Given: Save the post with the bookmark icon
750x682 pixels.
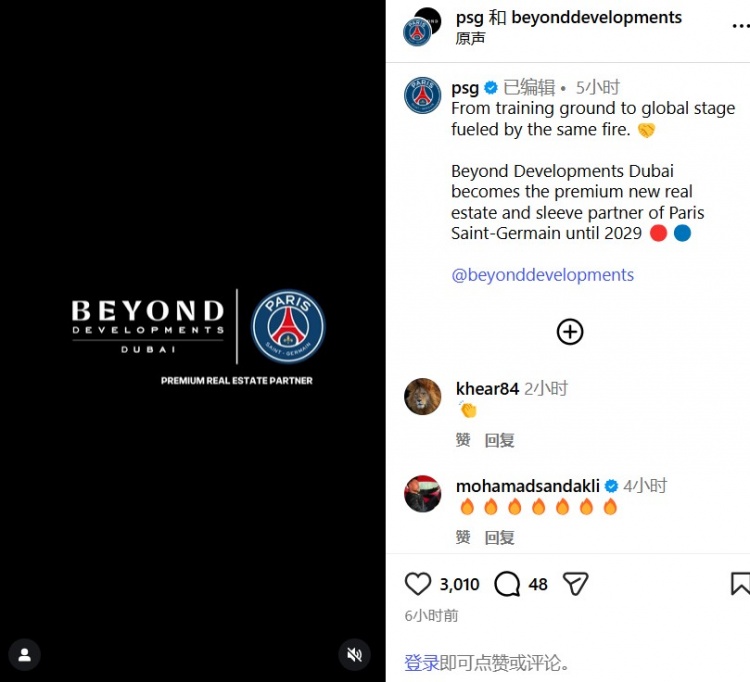Looking at the screenshot, I should pos(740,584).
